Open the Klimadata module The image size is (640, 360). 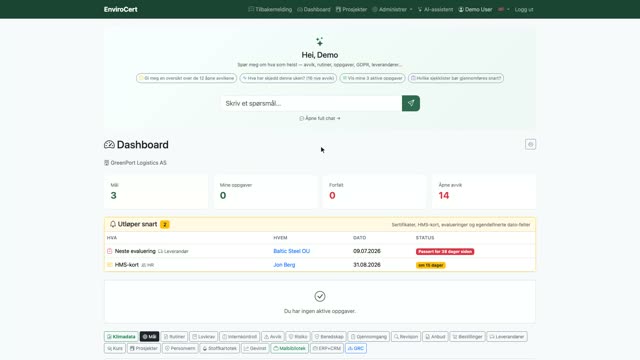(121, 337)
